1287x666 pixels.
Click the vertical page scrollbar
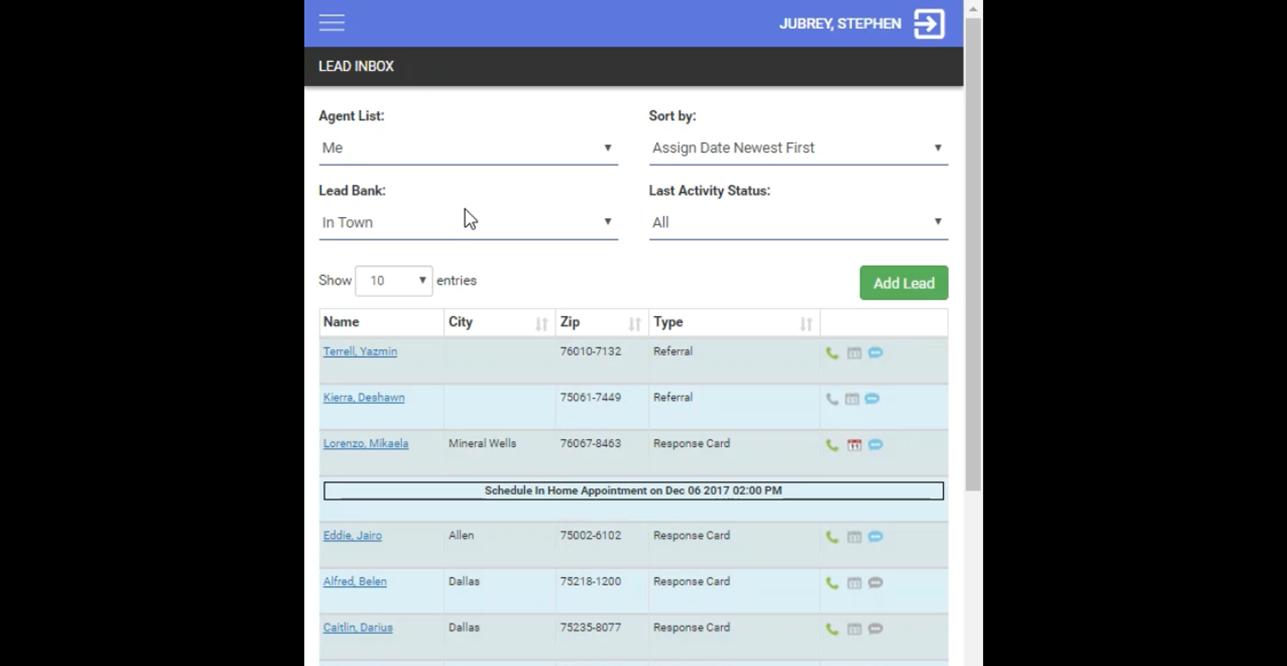point(972,250)
